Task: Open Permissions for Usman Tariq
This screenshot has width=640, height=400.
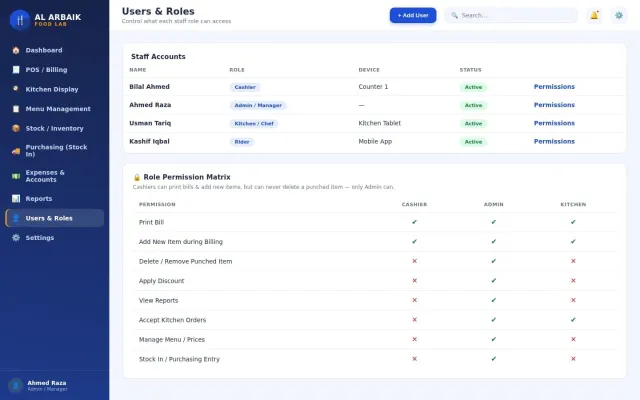Action: pos(554,123)
